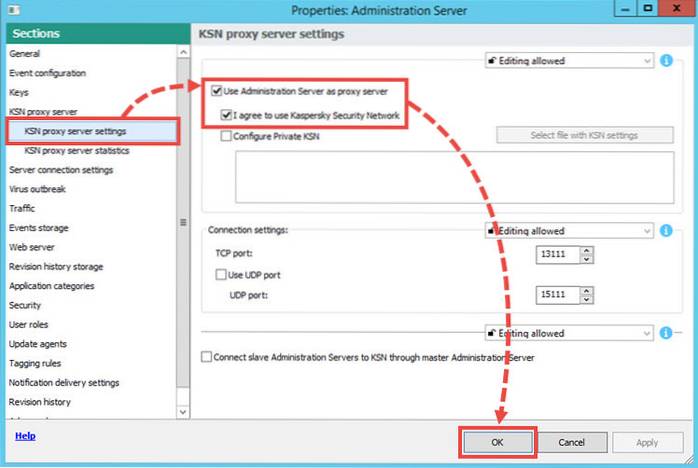Viewport: 698px width, 468px height.
Task: Open the top Editing allowed dropdown
Action: (567, 61)
